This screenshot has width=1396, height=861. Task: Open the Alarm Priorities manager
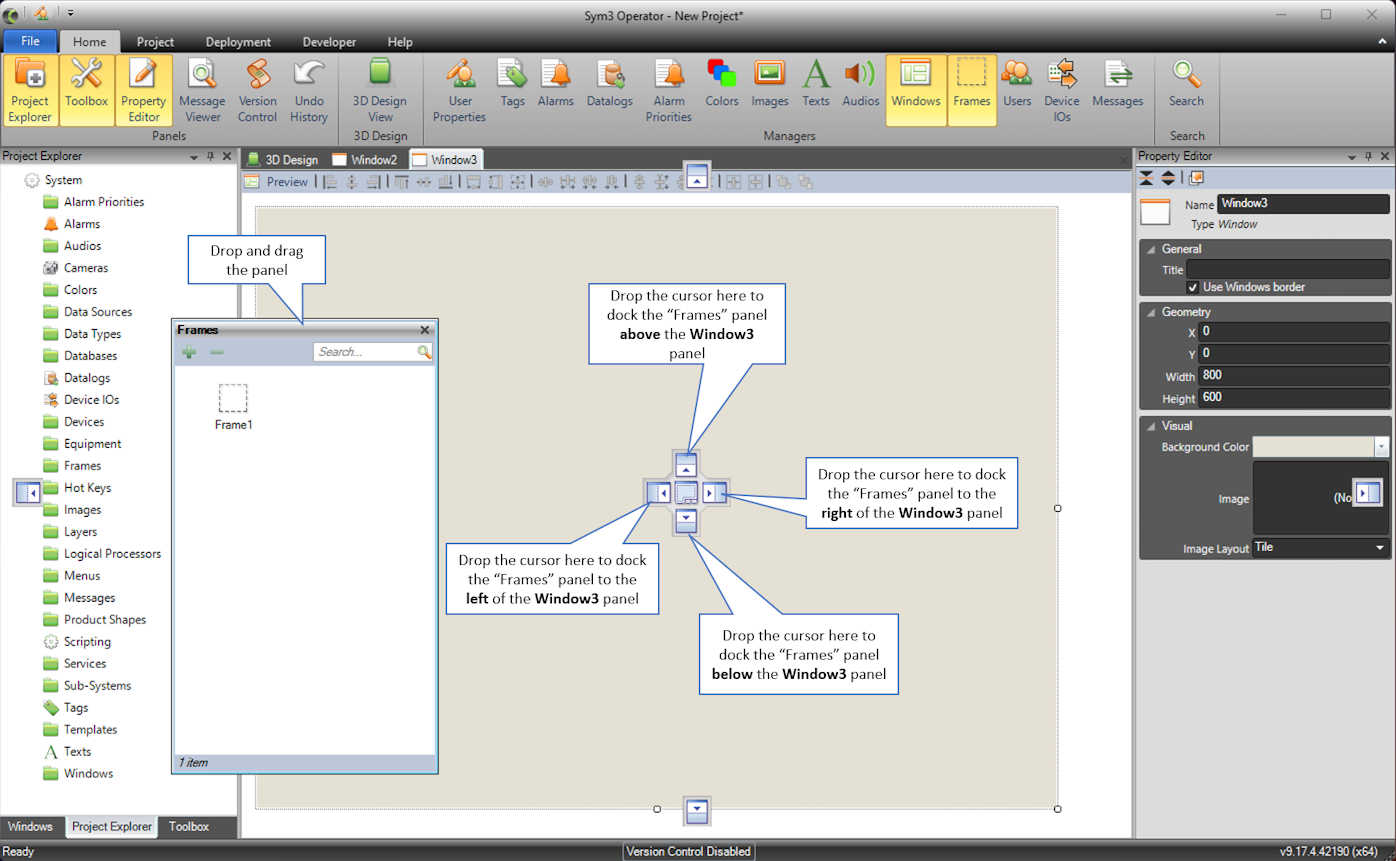coord(669,90)
